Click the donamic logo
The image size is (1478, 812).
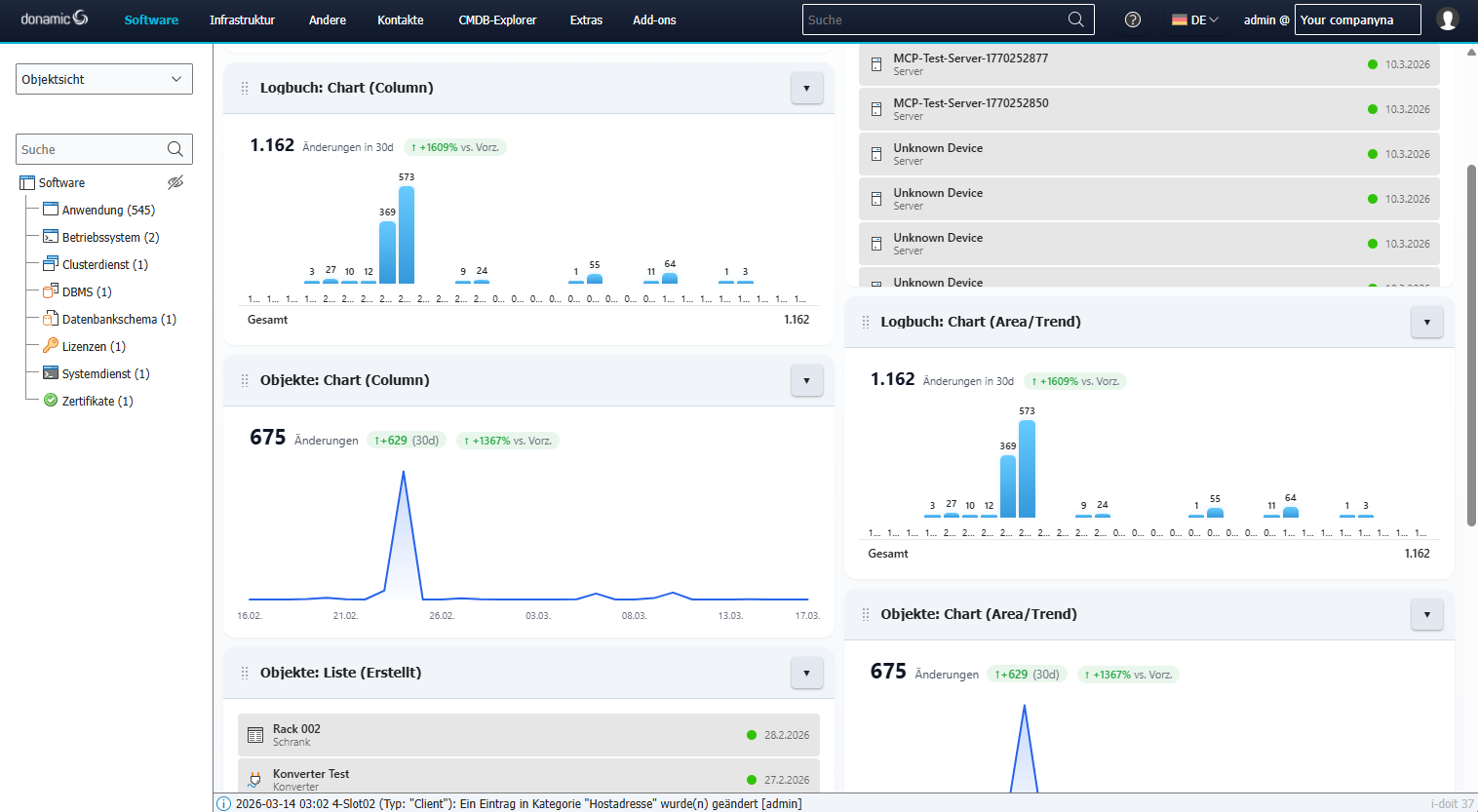tap(54, 17)
